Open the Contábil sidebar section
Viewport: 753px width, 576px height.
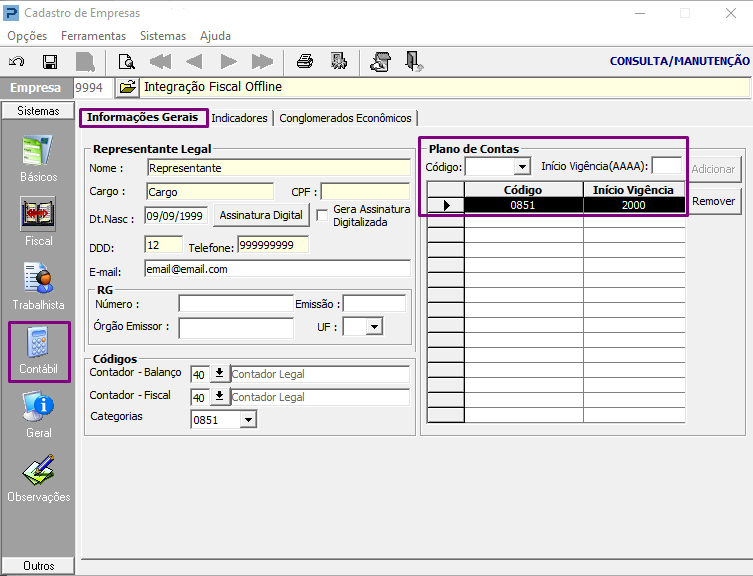[x=38, y=351]
